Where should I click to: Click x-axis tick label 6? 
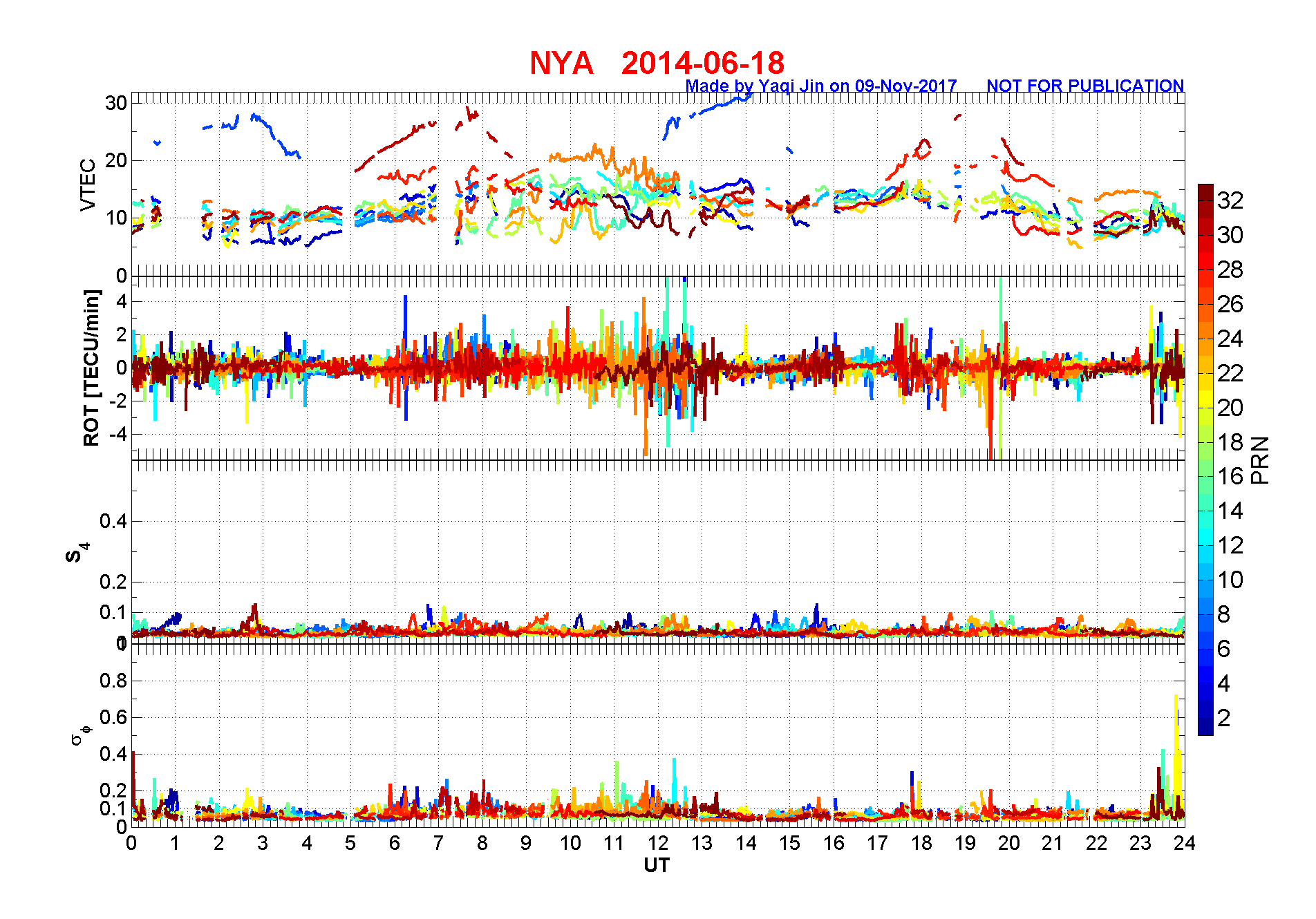coord(394,843)
